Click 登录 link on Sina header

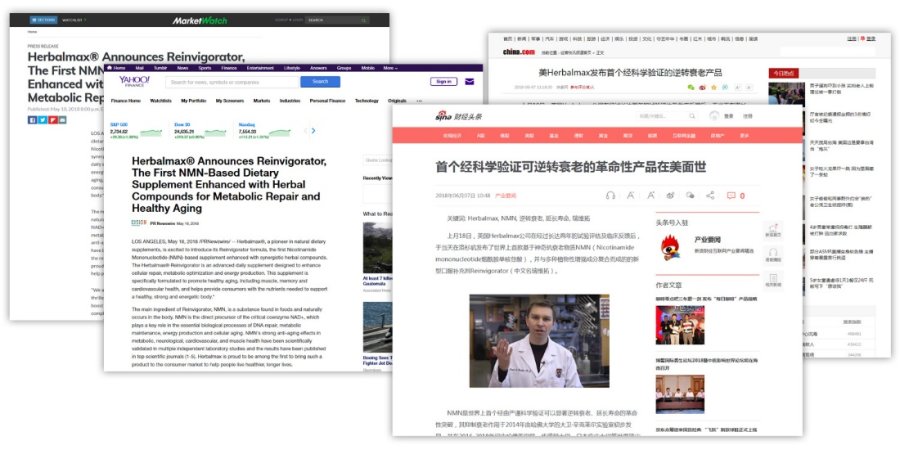click(x=728, y=116)
